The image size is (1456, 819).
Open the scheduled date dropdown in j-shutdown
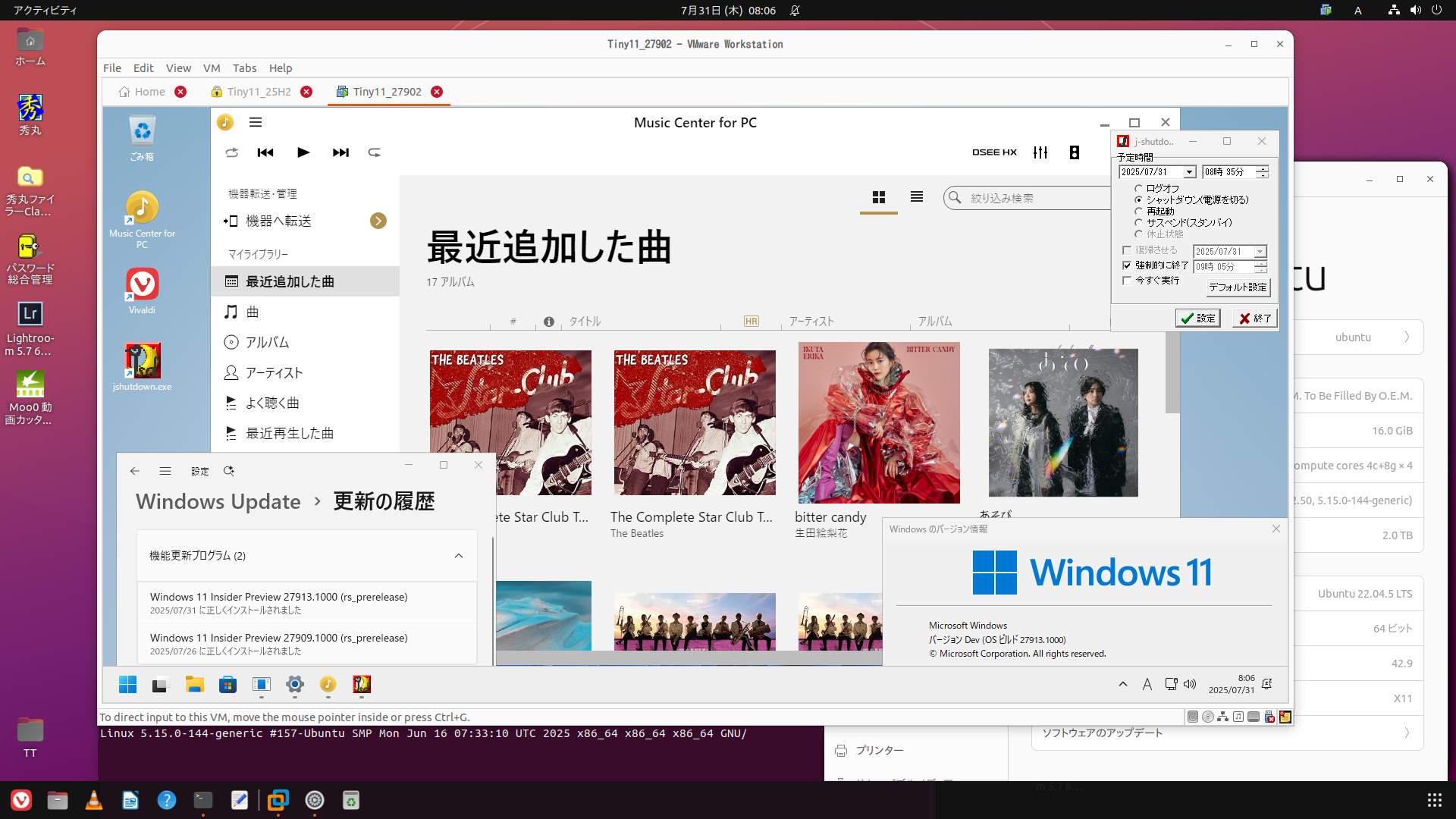(x=1189, y=172)
